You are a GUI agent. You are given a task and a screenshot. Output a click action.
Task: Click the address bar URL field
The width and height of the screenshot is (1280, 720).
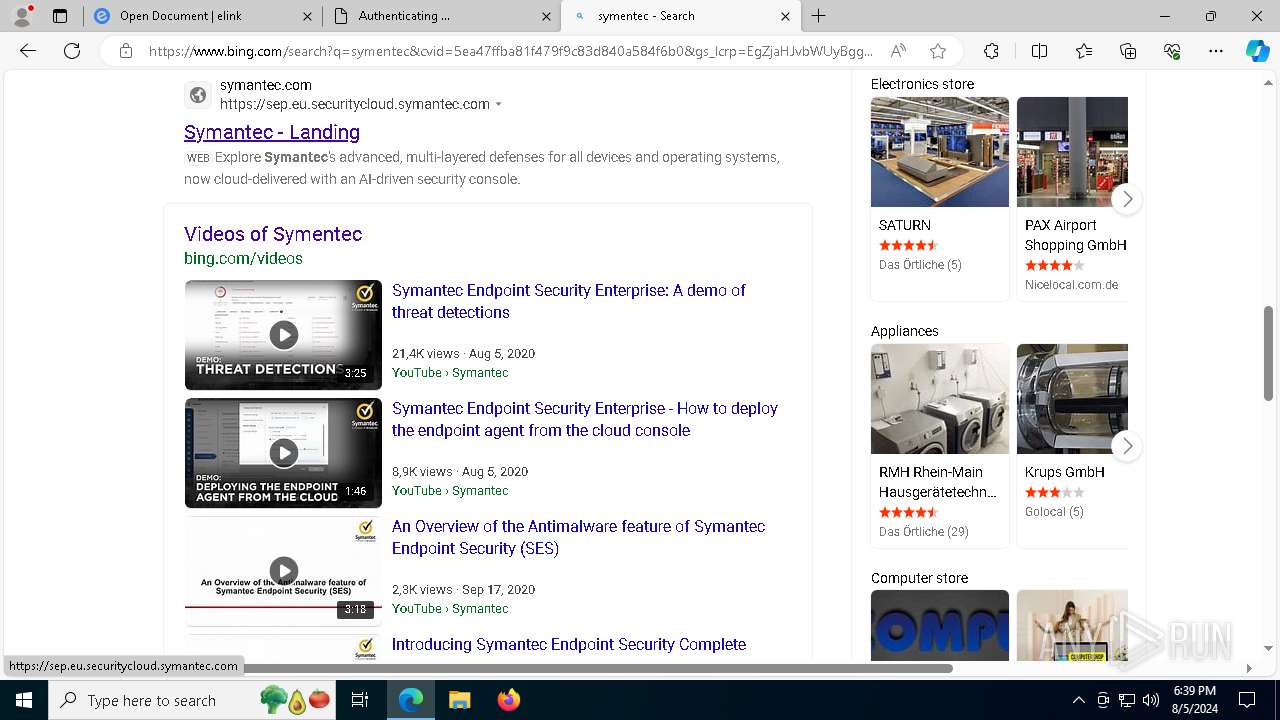click(x=510, y=51)
